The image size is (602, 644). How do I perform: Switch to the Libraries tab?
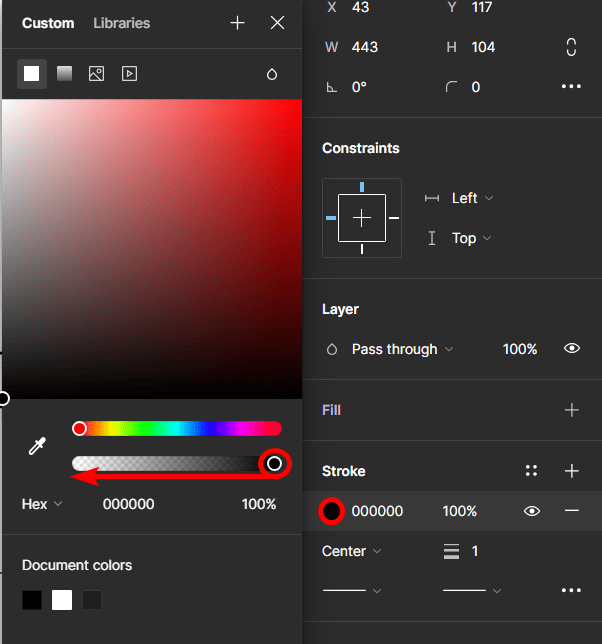click(x=122, y=23)
